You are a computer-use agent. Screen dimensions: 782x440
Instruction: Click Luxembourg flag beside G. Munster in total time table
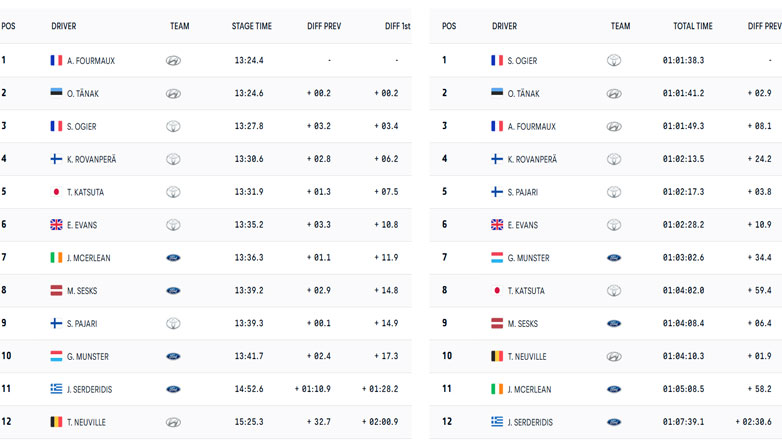(497, 258)
